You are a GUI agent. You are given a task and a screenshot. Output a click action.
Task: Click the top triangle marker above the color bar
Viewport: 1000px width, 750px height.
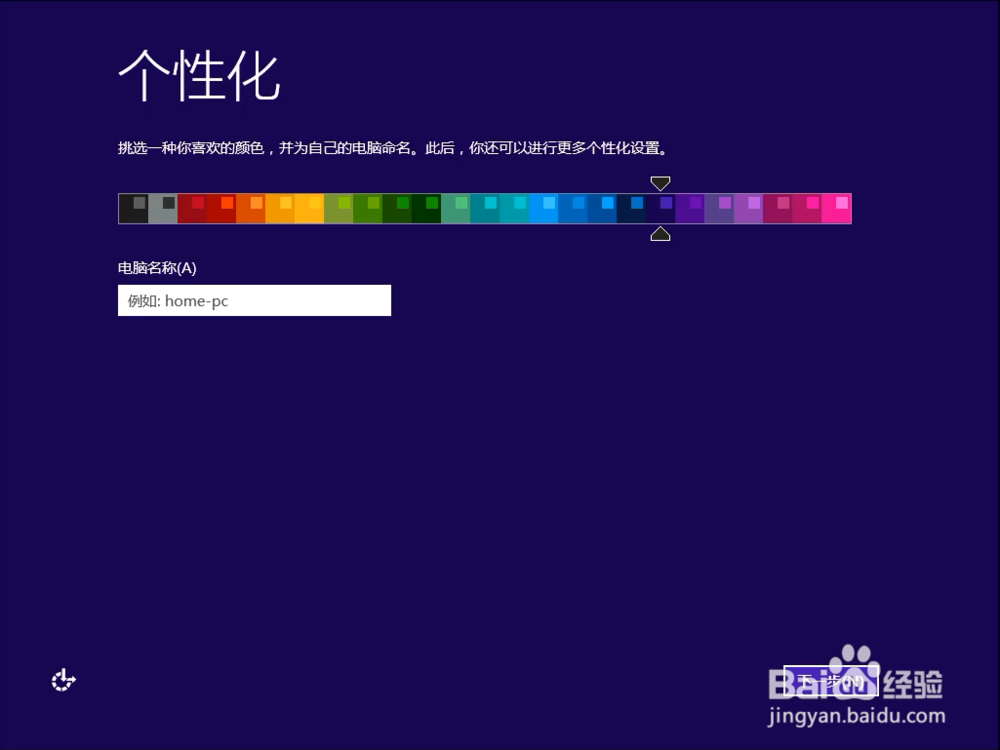pos(660,184)
